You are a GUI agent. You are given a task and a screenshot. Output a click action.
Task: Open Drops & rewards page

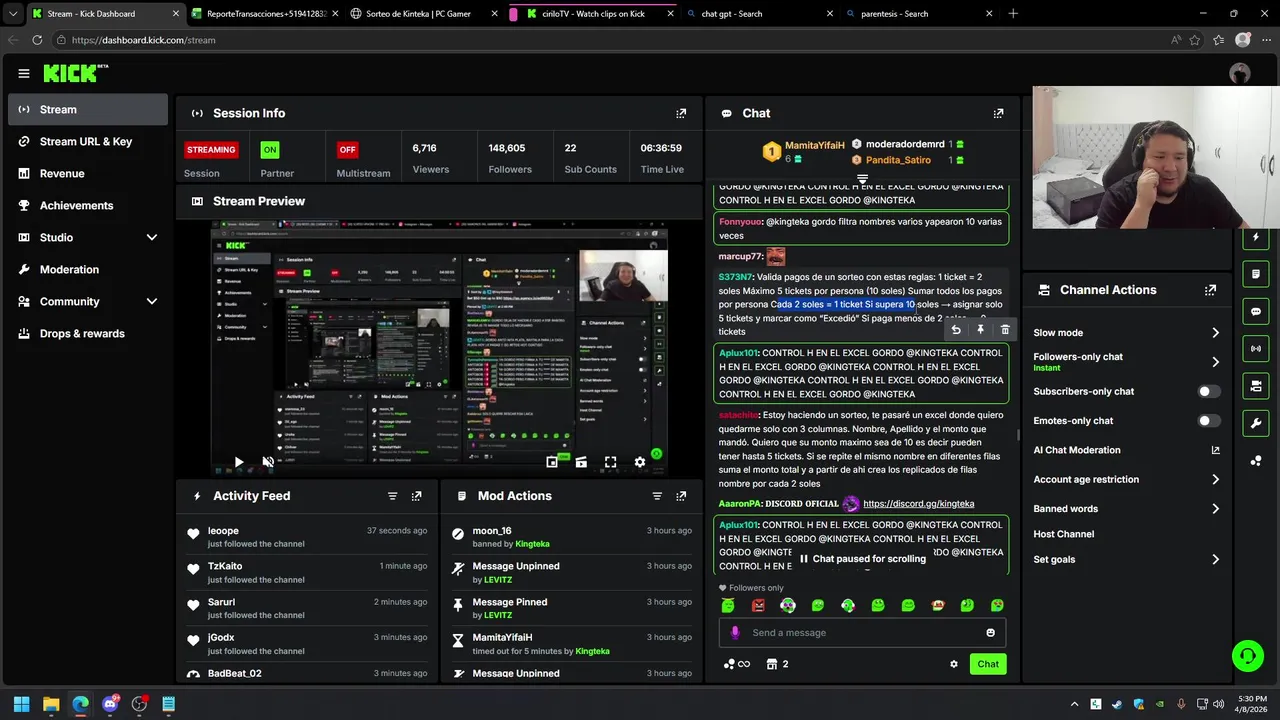[88, 333]
